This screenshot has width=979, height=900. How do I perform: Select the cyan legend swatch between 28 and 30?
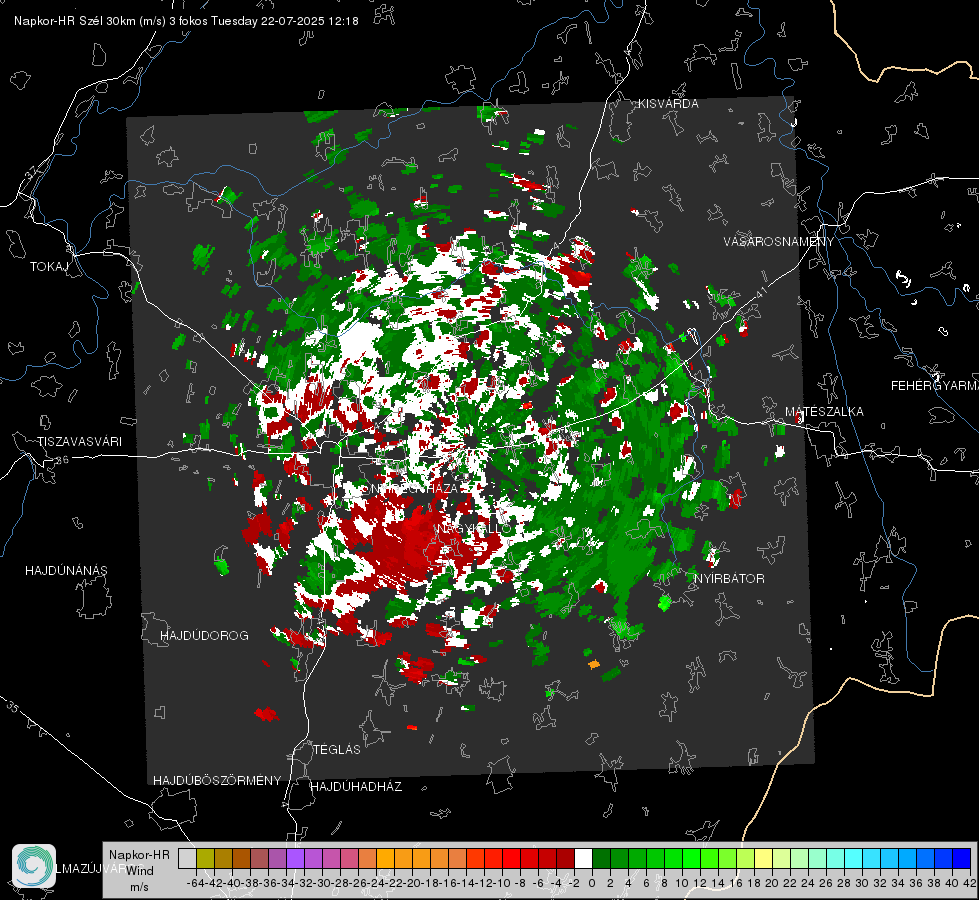[853, 858]
